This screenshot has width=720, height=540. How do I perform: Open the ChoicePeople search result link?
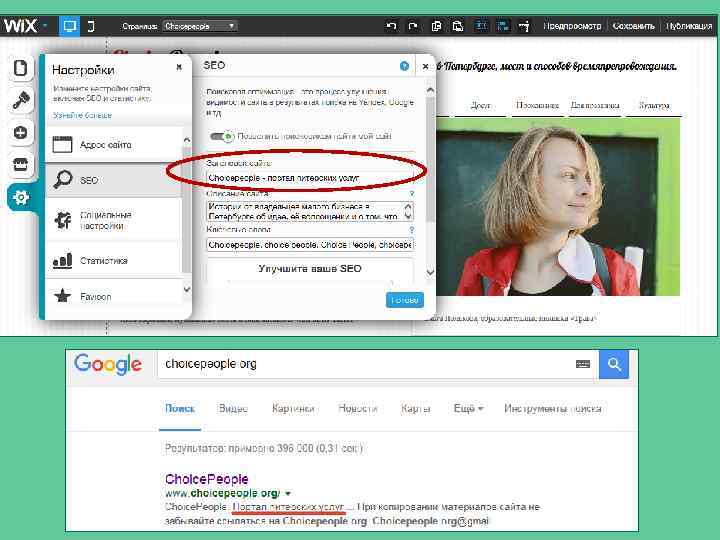tap(207, 479)
